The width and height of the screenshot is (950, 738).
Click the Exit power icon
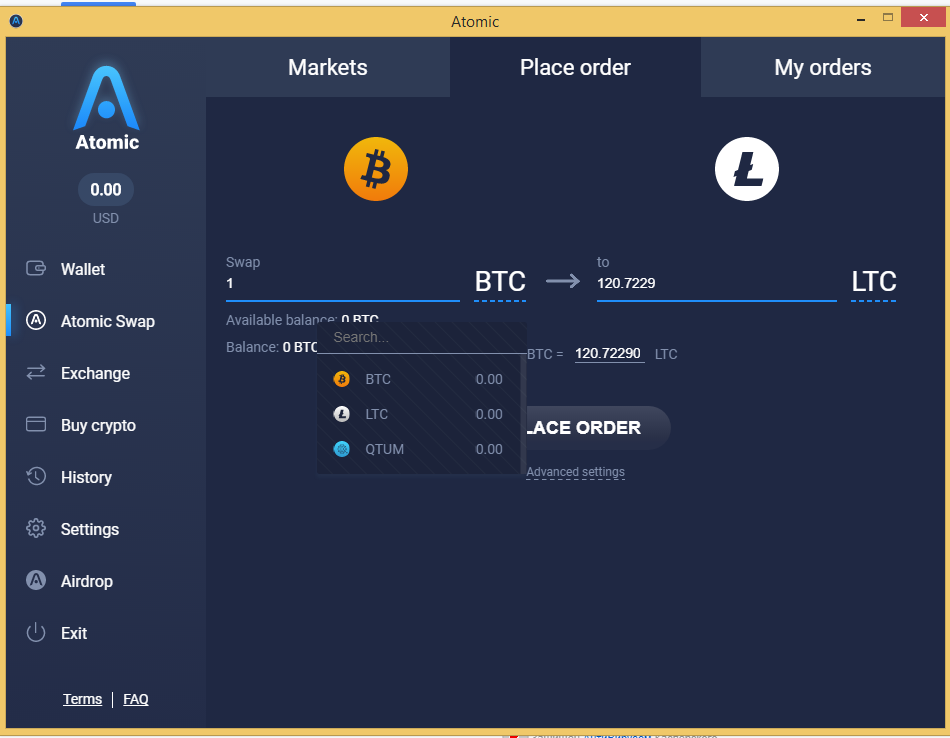pos(36,633)
